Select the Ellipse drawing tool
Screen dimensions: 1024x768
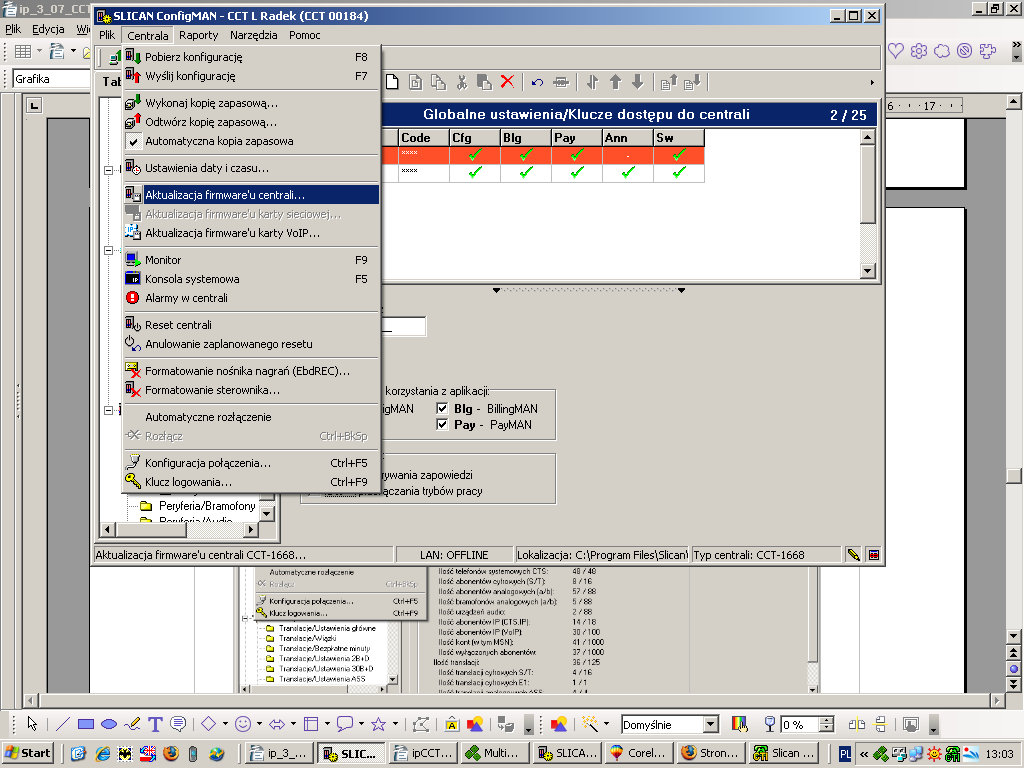[109, 724]
